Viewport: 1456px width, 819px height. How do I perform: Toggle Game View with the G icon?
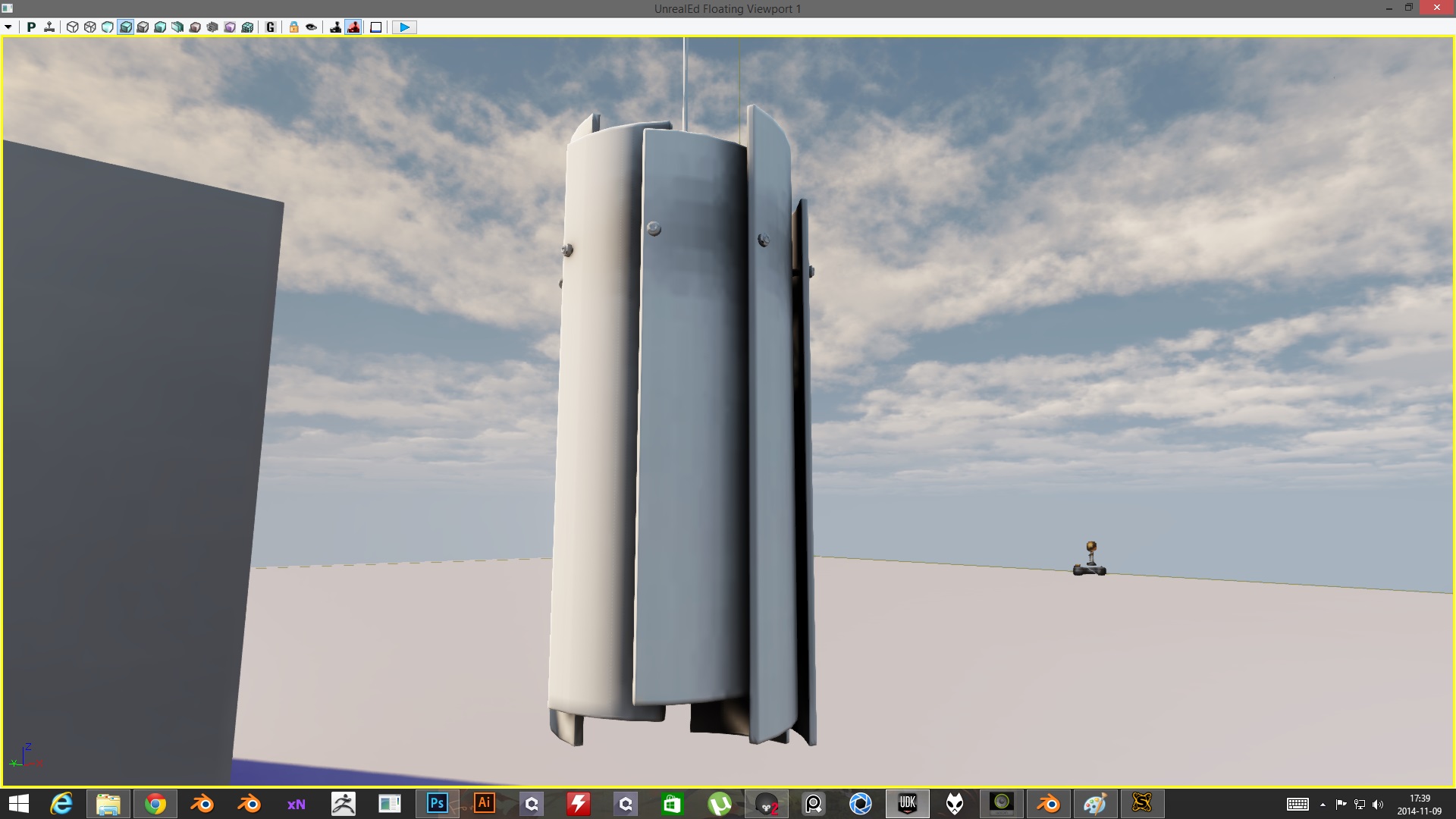click(x=269, y=27)
